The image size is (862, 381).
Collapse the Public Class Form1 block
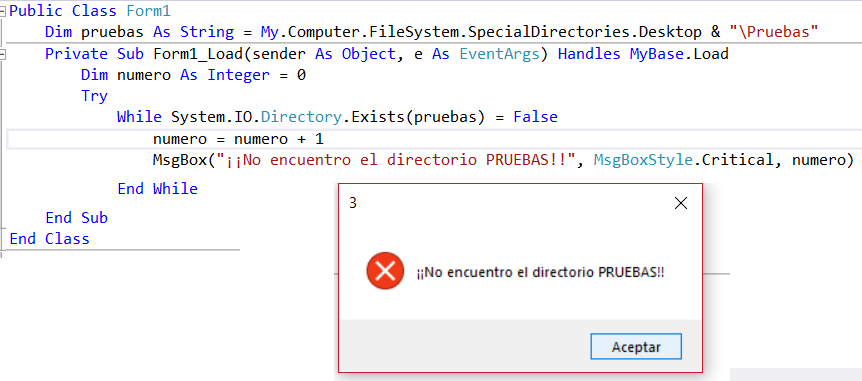tap(3, 11)
